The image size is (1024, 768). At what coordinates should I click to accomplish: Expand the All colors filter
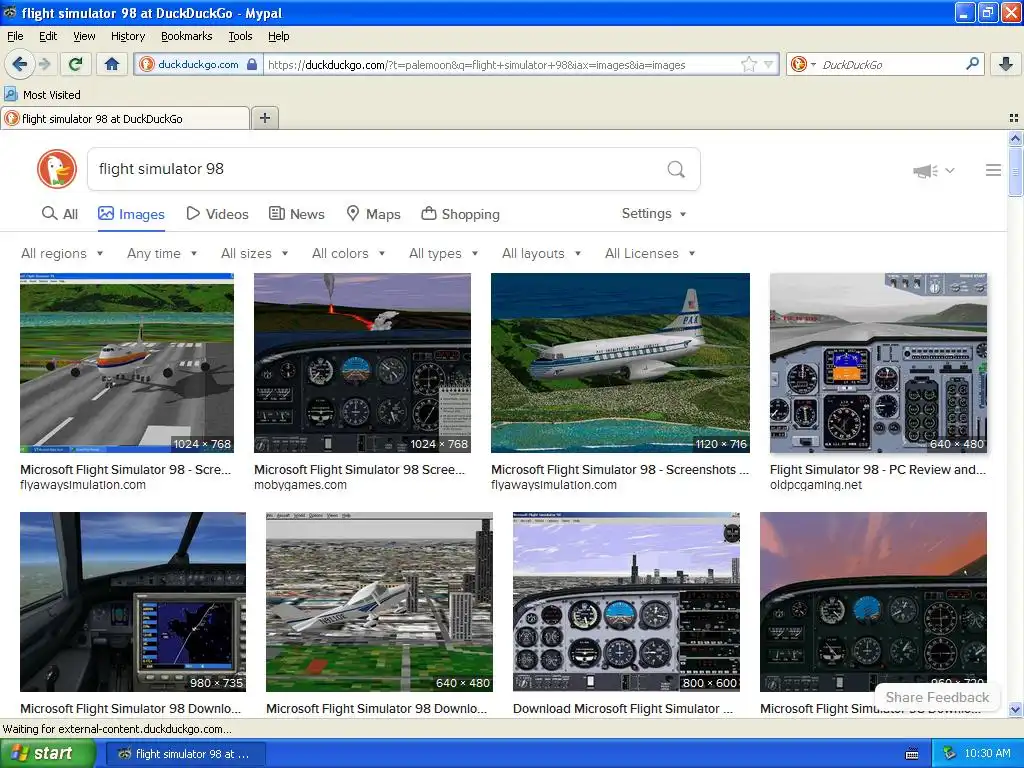[349, 253]
